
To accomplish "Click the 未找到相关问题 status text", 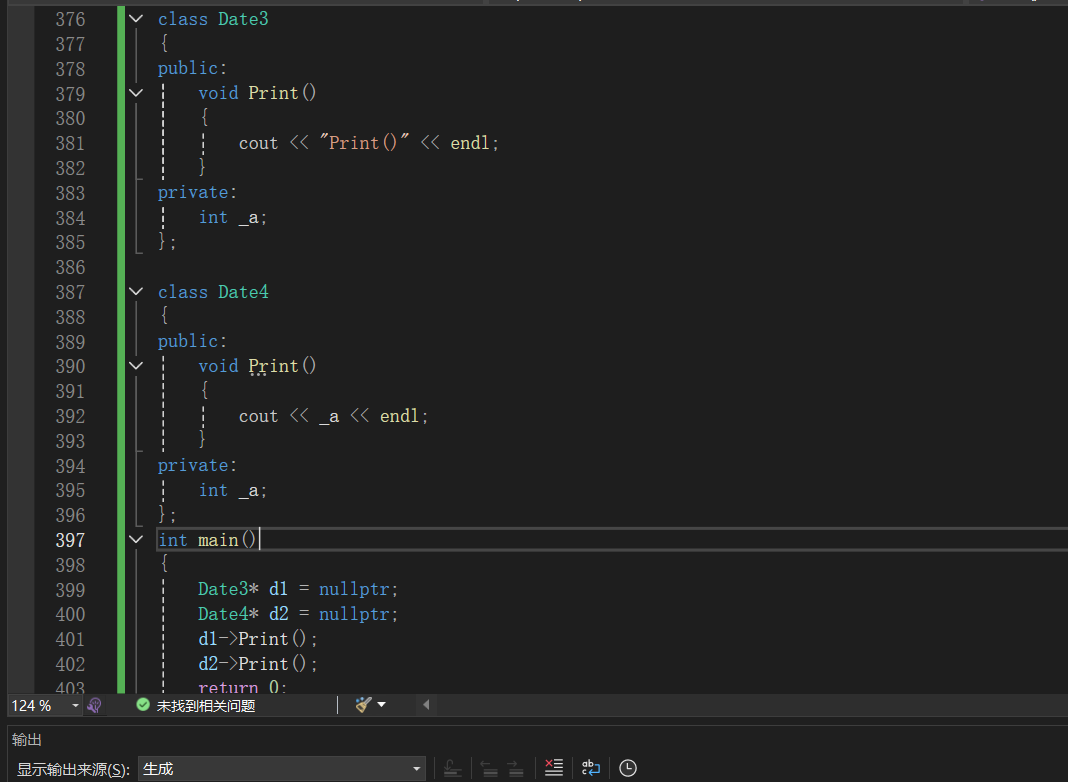I will tap(206, 706).
